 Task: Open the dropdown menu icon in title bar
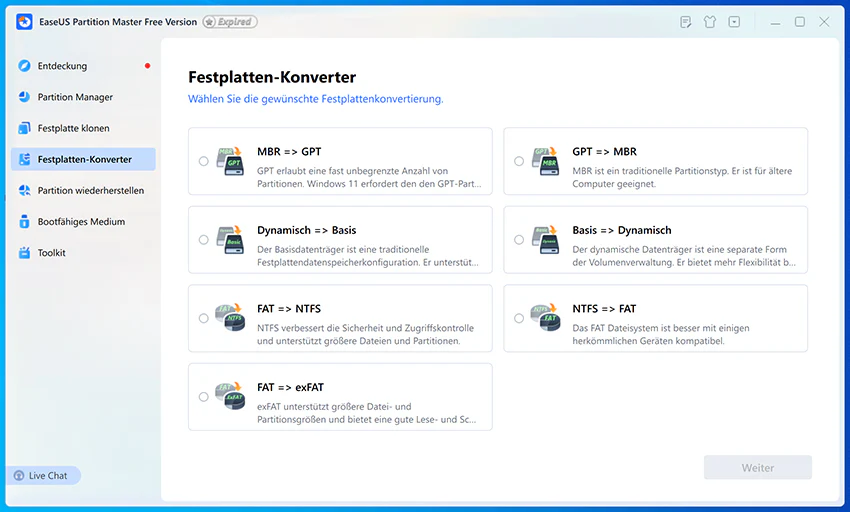(x=734, y=22)
